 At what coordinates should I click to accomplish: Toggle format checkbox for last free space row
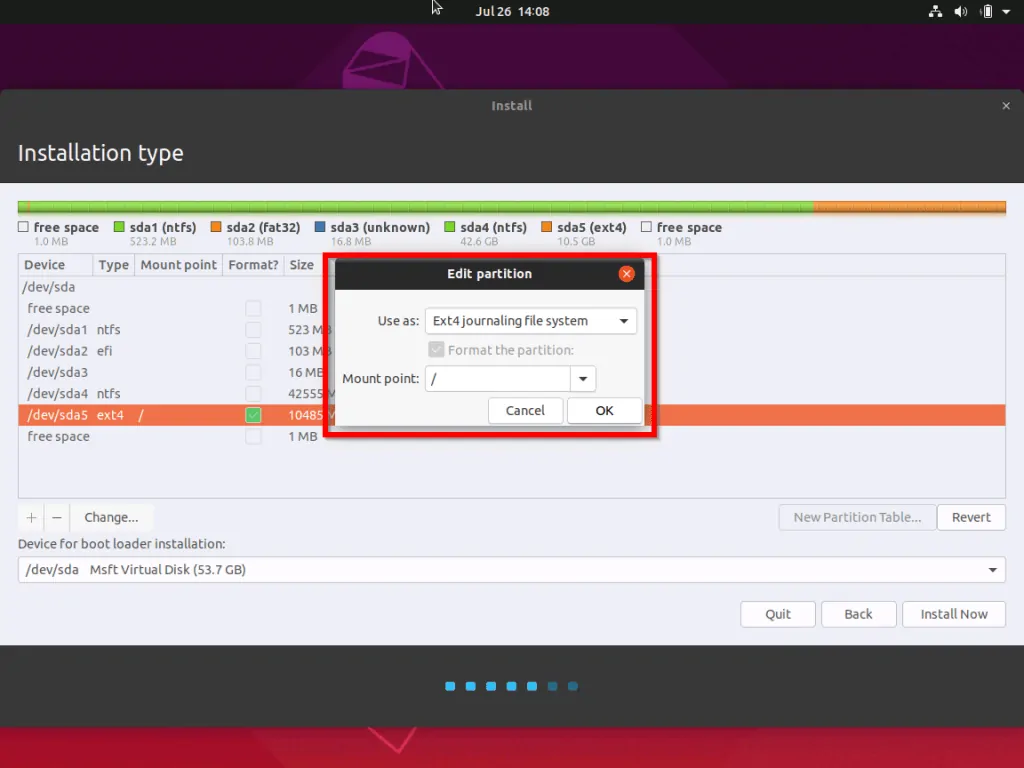tap(253, 436)
